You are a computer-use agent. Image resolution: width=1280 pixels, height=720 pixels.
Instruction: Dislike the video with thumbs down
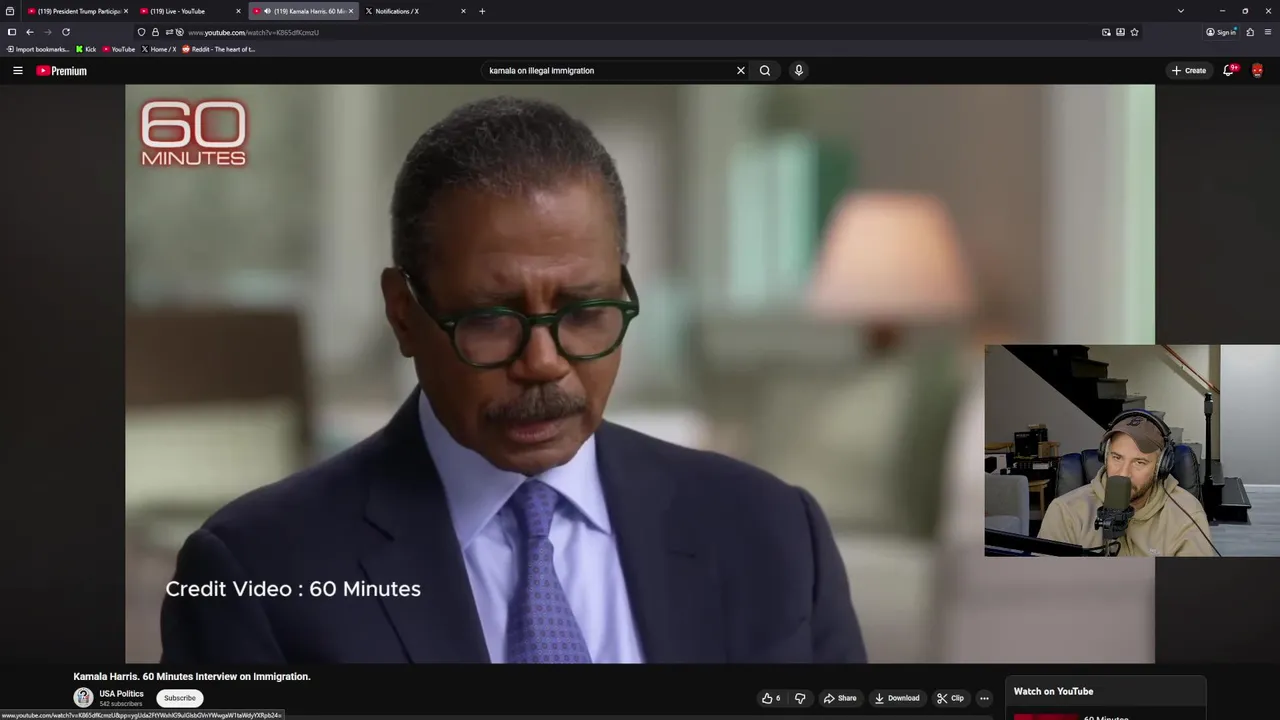coord(799,698)
